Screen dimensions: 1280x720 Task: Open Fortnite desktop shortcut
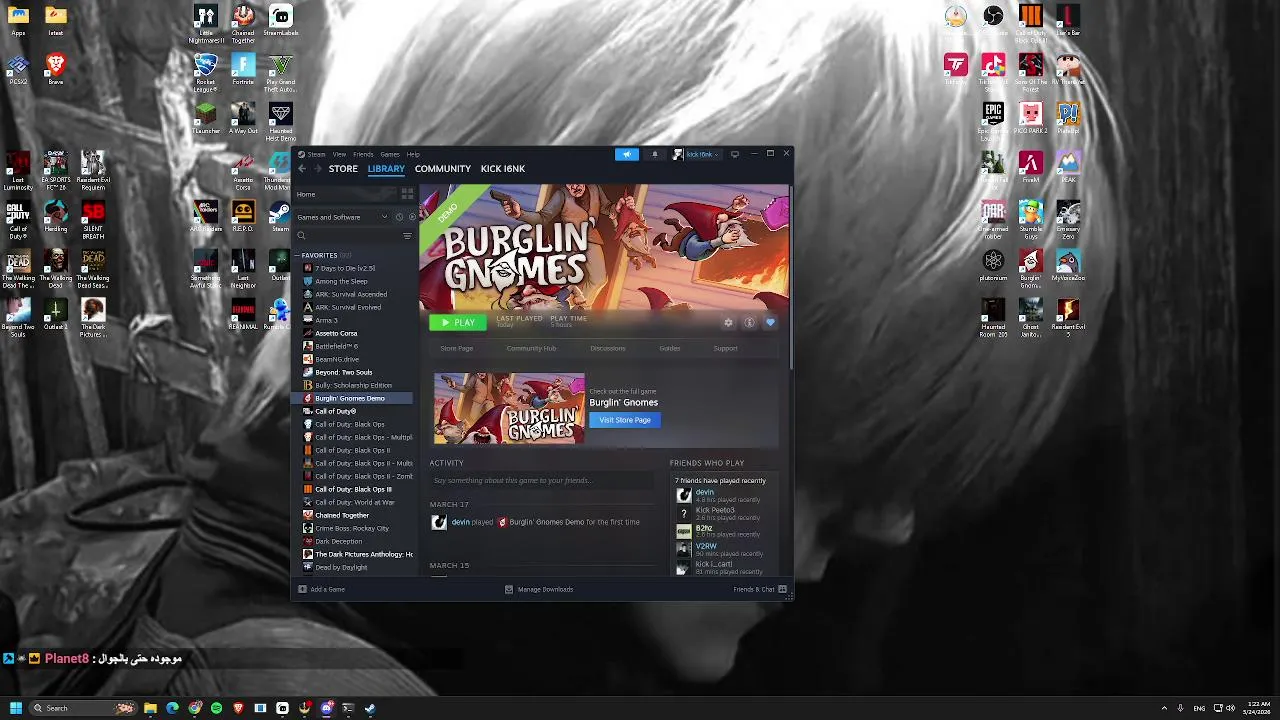click(243, 70)
